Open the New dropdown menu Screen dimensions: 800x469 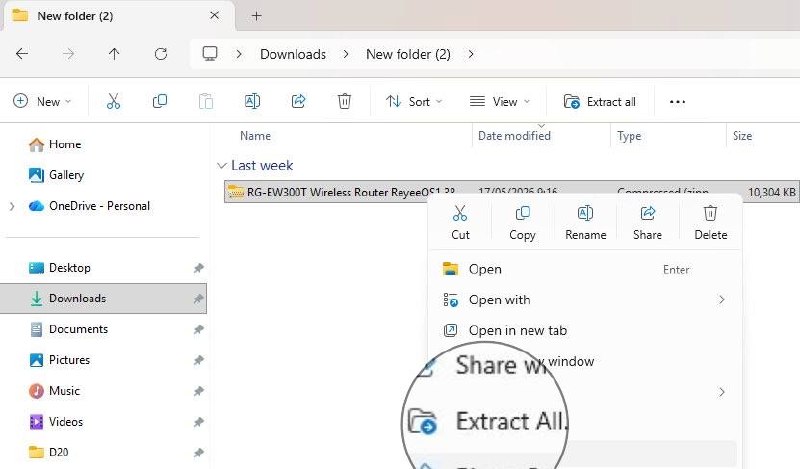click(42, 101)
